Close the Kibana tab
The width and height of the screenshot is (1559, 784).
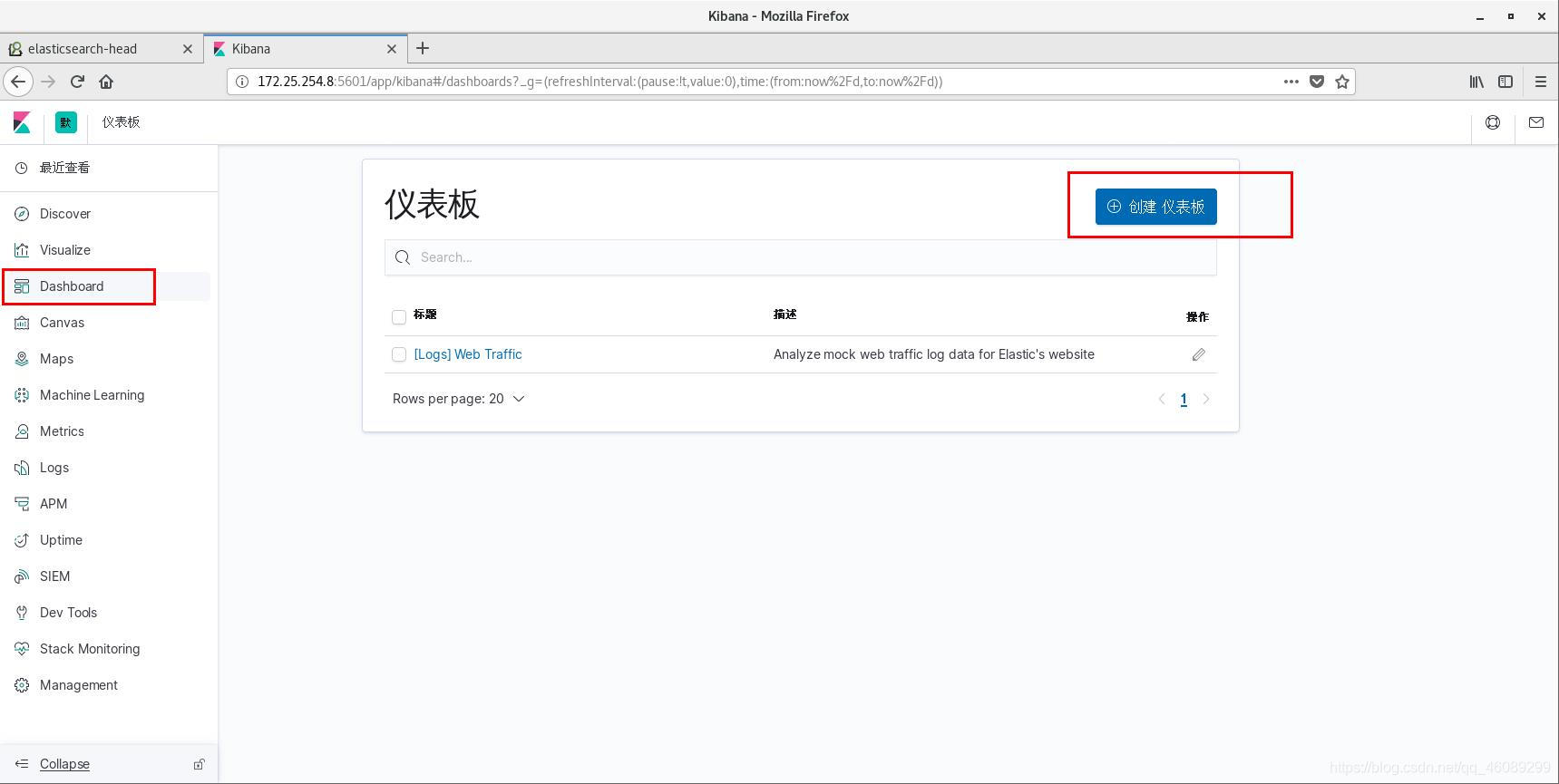click(x=392, y=49)
